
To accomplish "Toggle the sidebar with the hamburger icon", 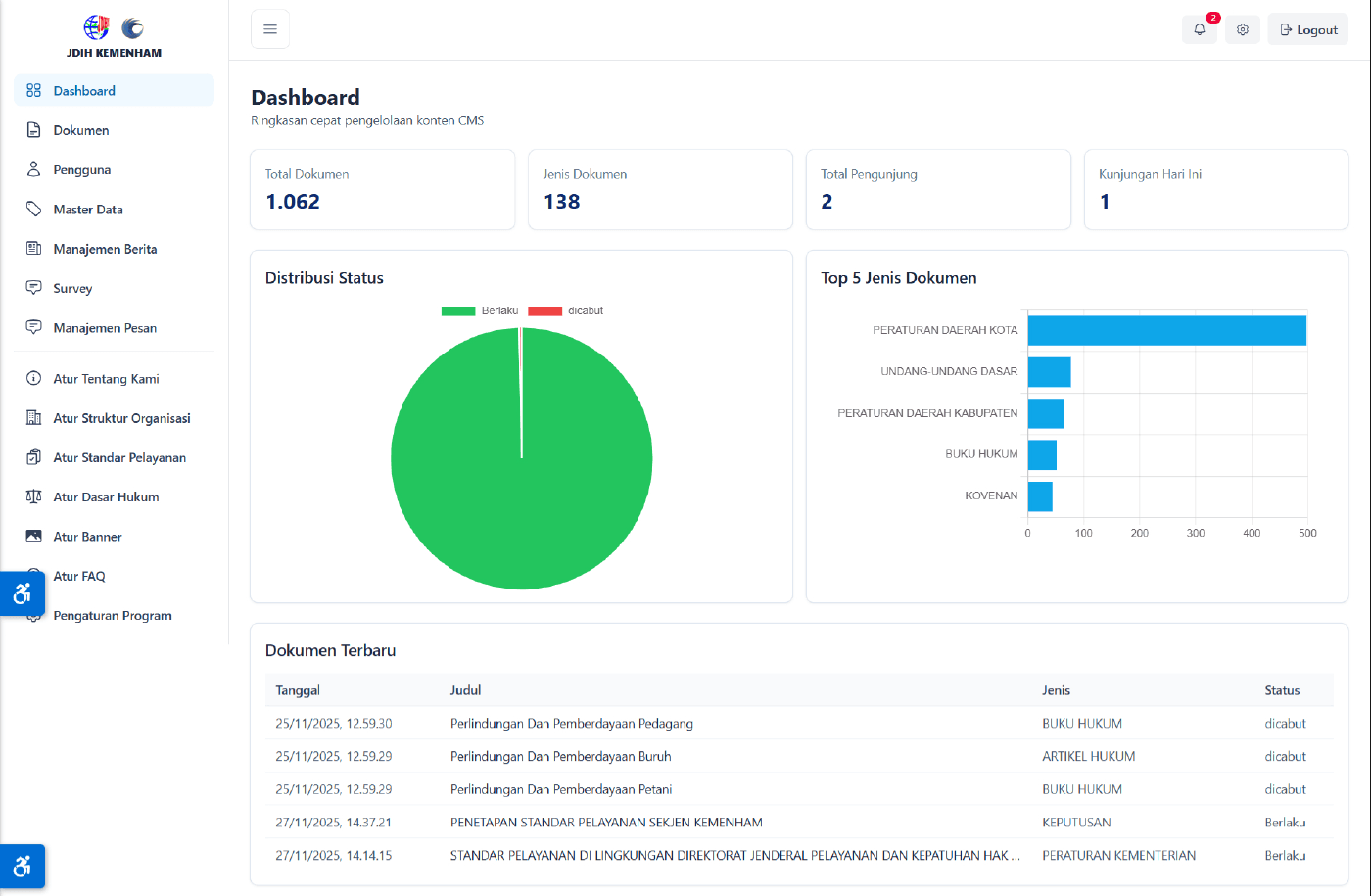I will [270, 29].
